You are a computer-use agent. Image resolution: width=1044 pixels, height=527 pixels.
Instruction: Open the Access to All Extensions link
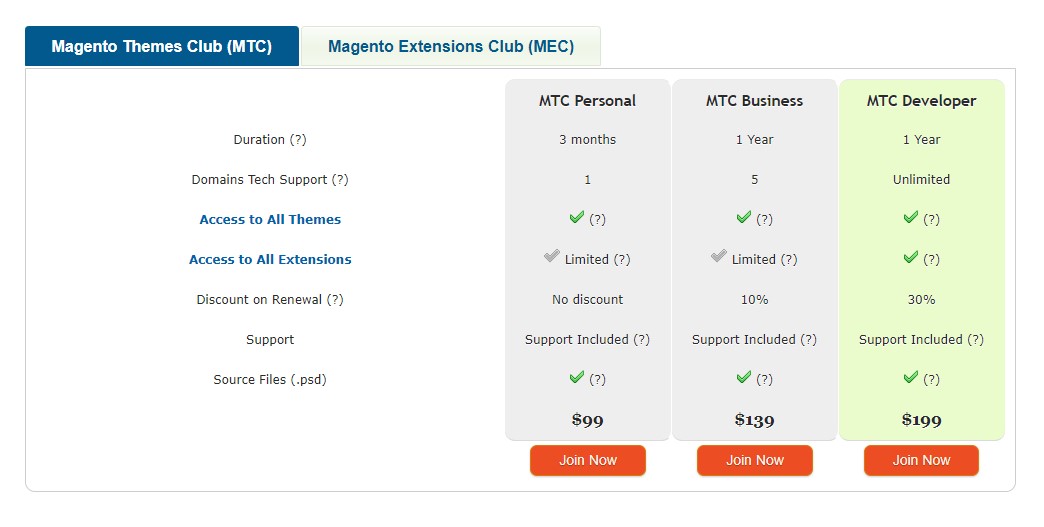click(270, 260)
